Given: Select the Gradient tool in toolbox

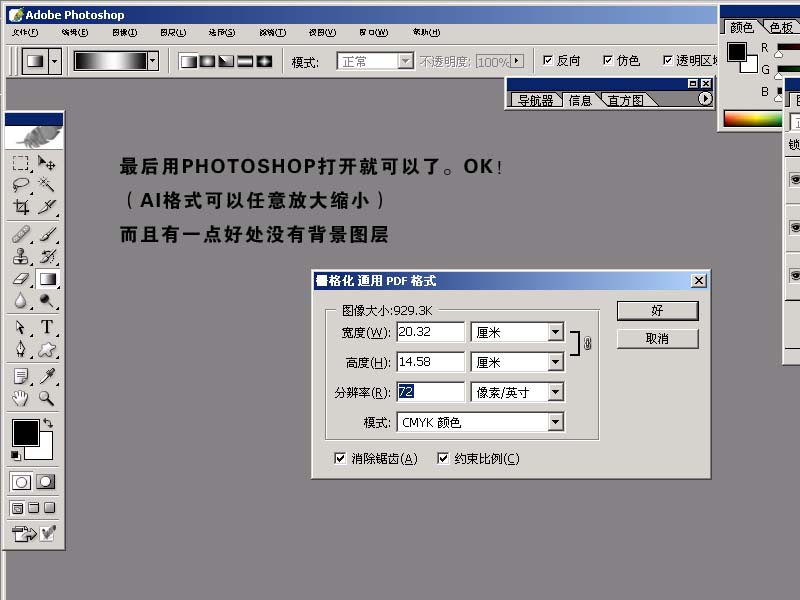Looking at the screenshot, I should tap(47, 279).
